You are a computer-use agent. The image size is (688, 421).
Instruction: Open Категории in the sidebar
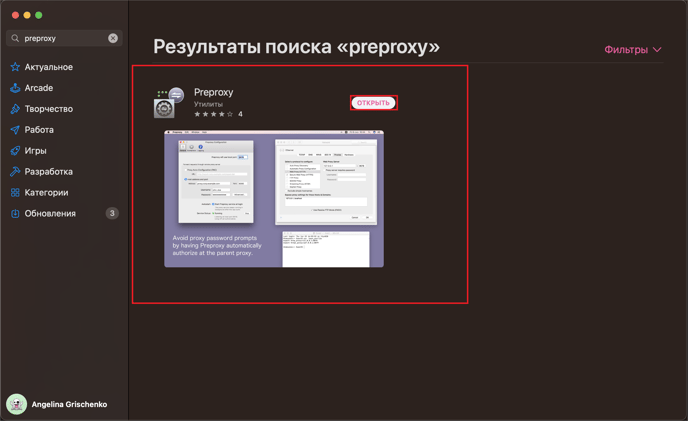[x=47, y=193]
